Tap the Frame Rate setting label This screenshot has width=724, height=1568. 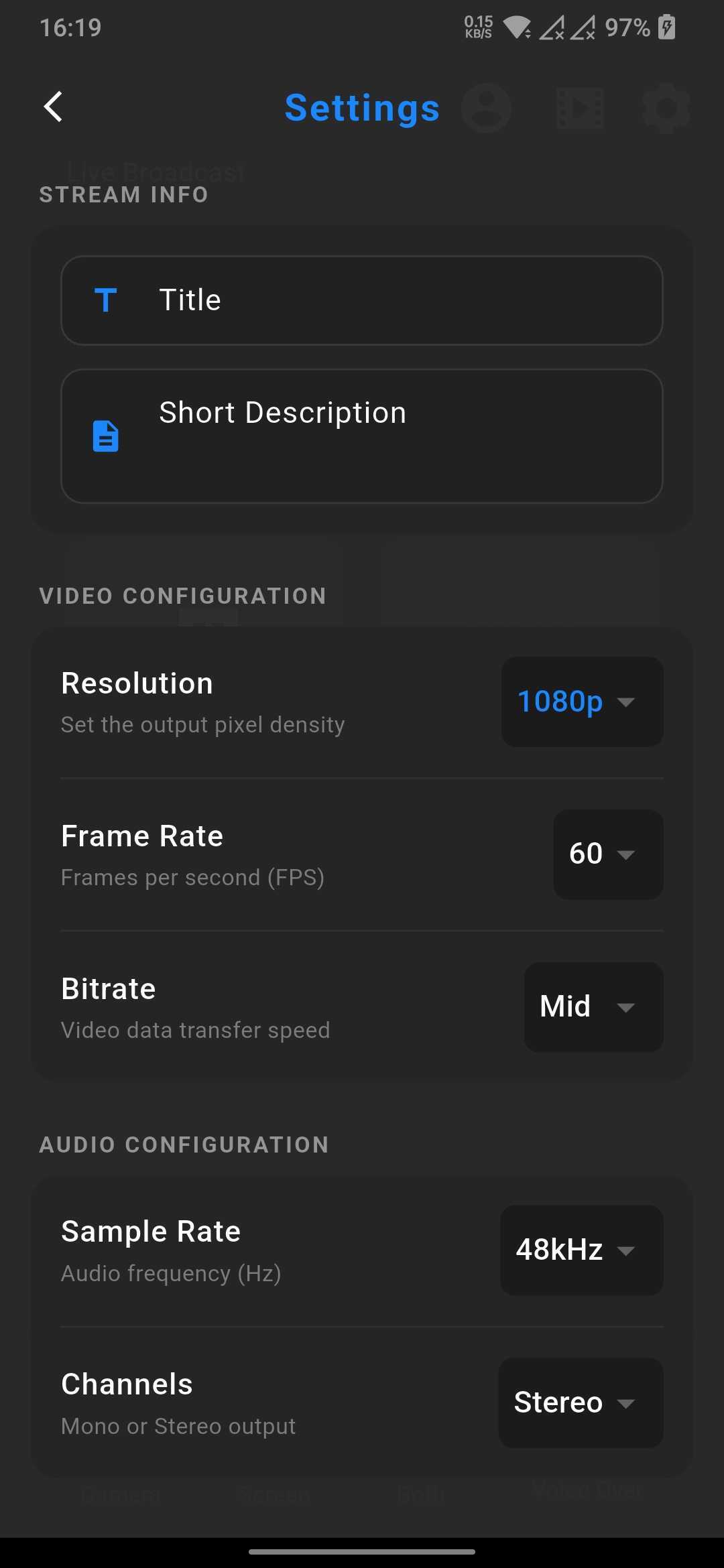142,836
